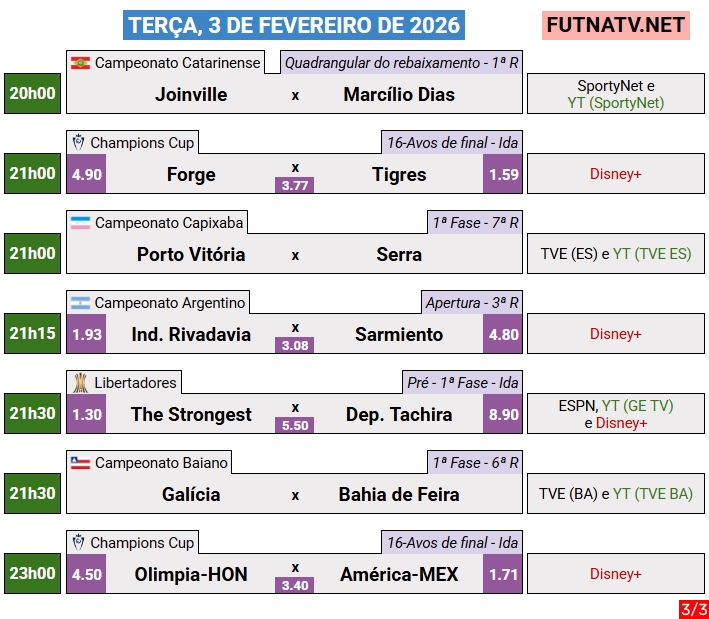The width and height of the screenshot is (709, 619).
Task: Click the Libertadores trophy icon
Action: pyautogui.click(x=80, y=383)
